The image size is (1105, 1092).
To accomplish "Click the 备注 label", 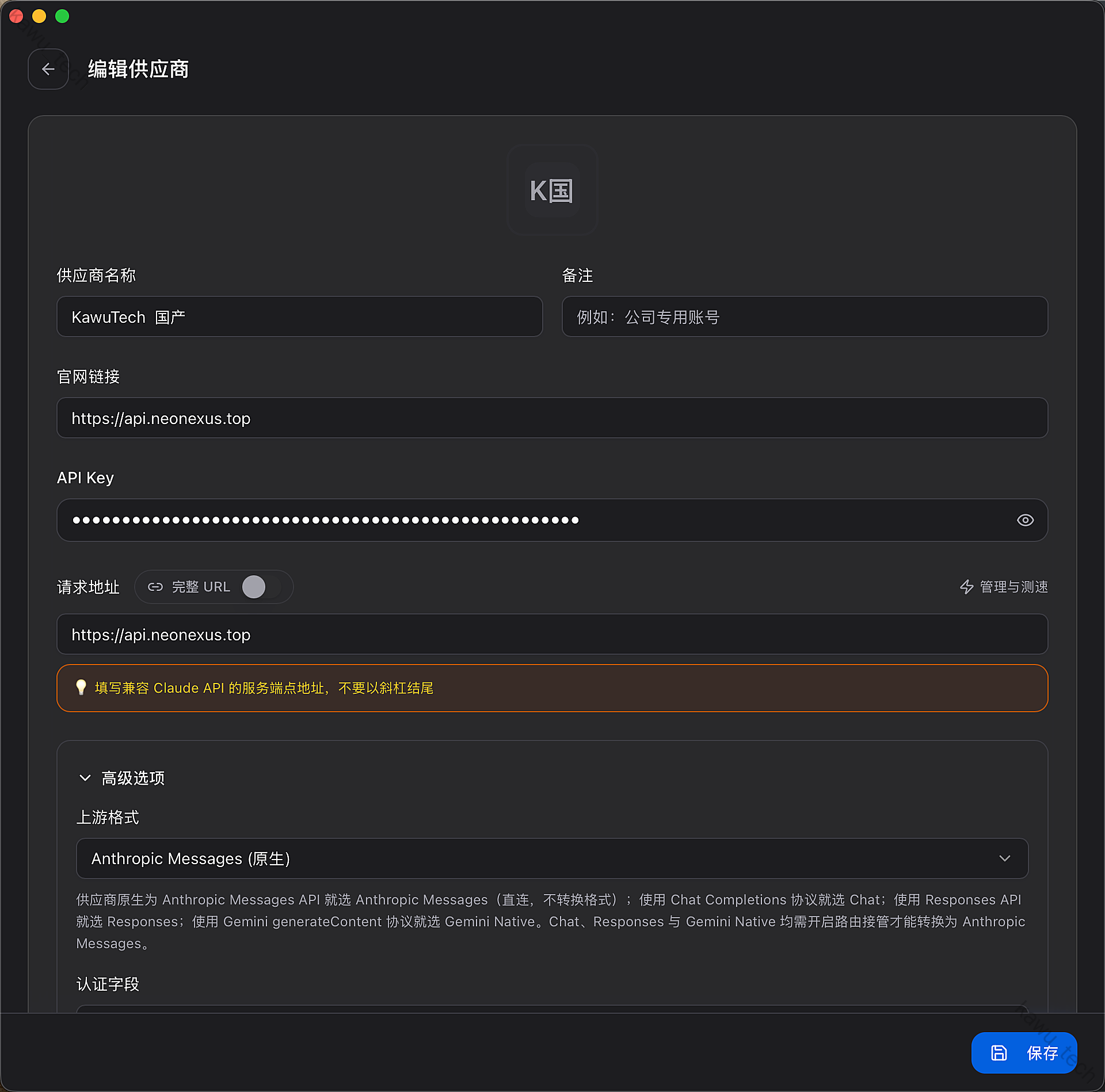I will tap(577, 276).
